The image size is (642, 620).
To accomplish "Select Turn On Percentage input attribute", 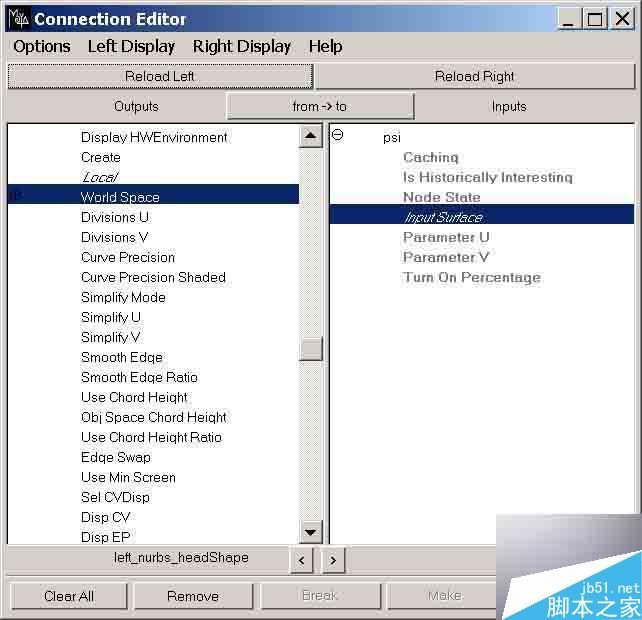I will [472, 277].
